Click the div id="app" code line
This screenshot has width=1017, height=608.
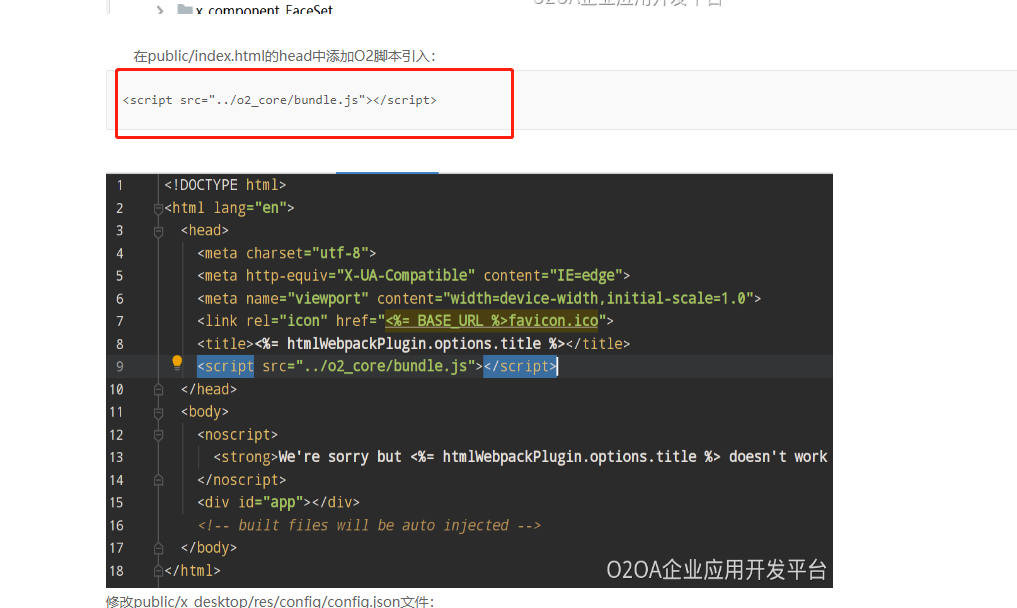pos(278,502)
